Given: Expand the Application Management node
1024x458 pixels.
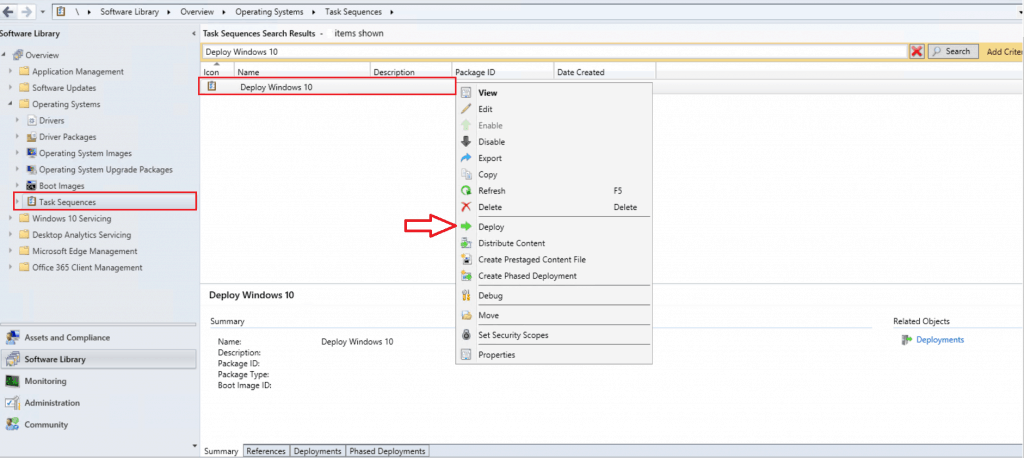Looking at the screenshot, I should point(10,72).
